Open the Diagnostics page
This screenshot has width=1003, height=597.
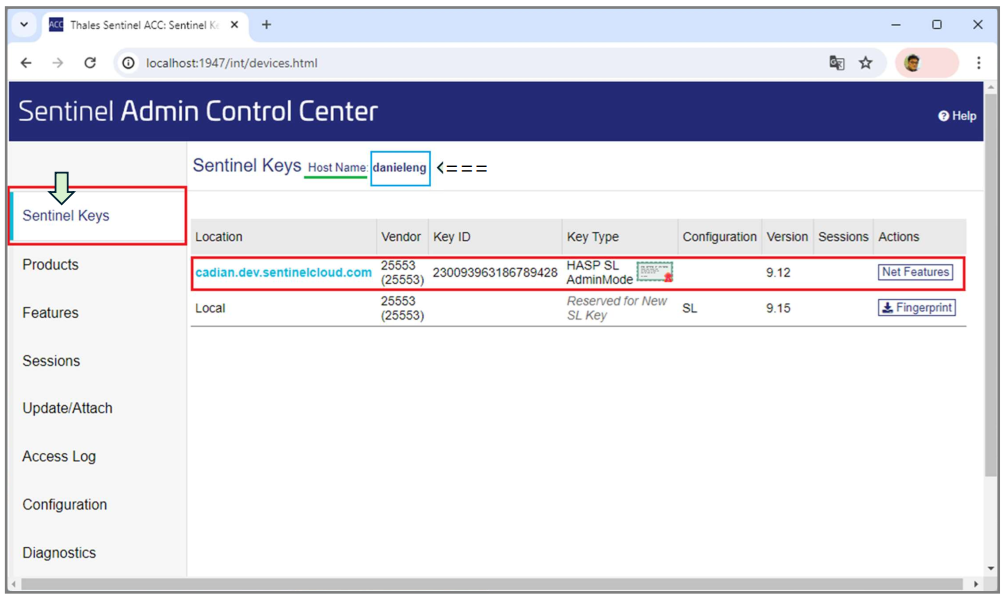(x=59, y=553)
